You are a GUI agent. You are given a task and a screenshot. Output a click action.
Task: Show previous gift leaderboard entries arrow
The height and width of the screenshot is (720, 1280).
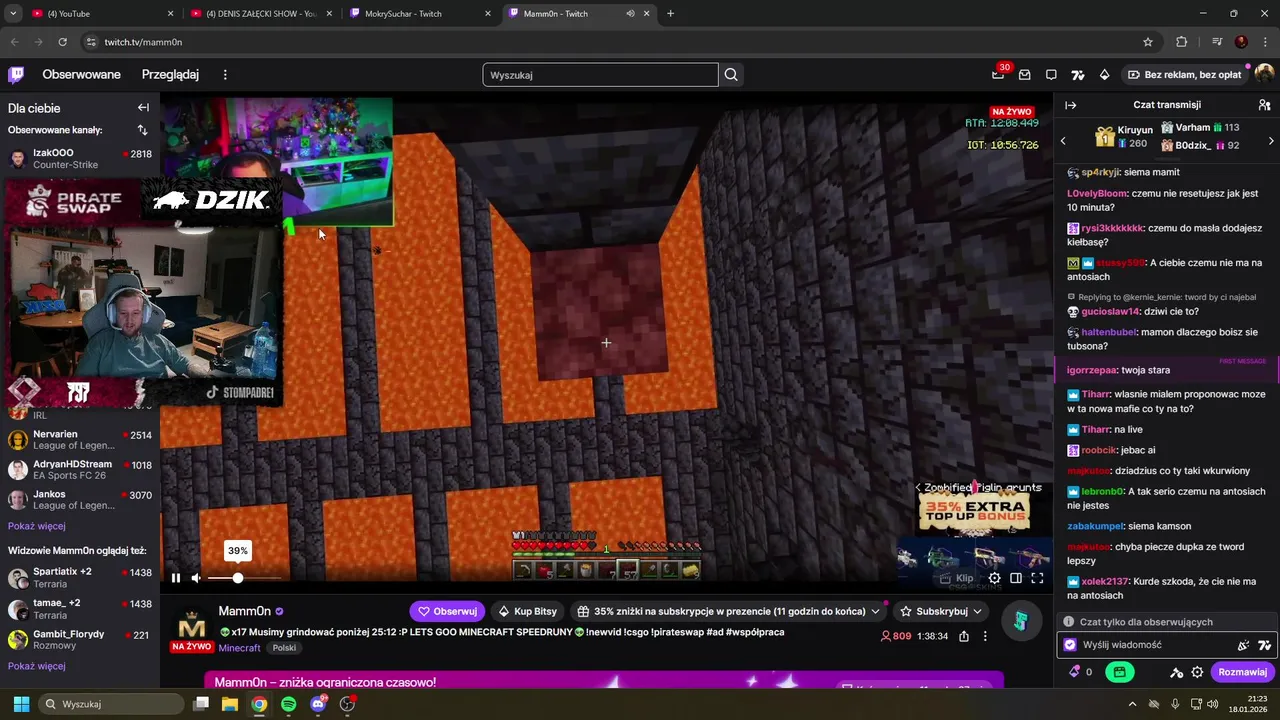1063,141
